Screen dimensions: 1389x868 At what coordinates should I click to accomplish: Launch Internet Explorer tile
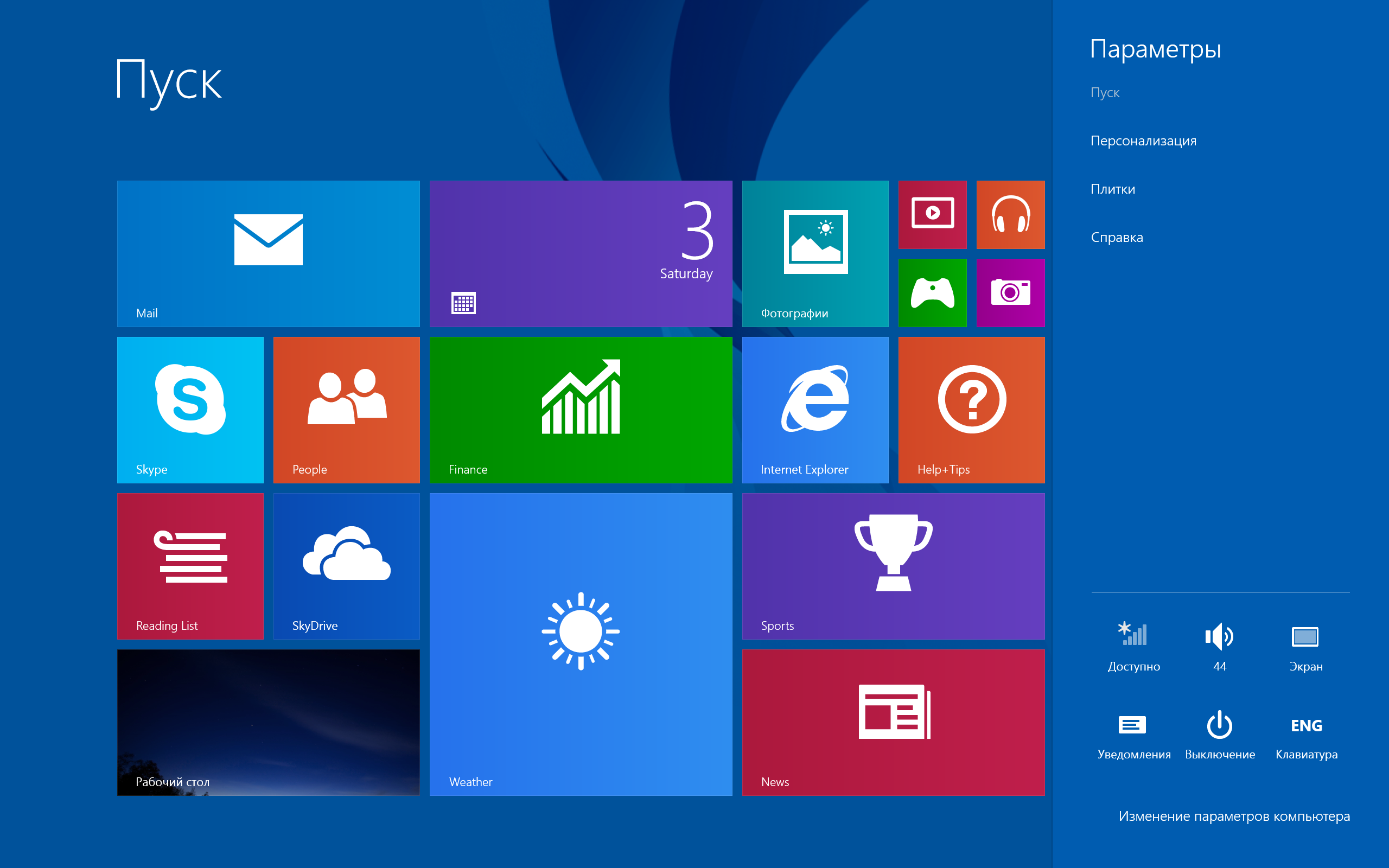click(815, 410)
